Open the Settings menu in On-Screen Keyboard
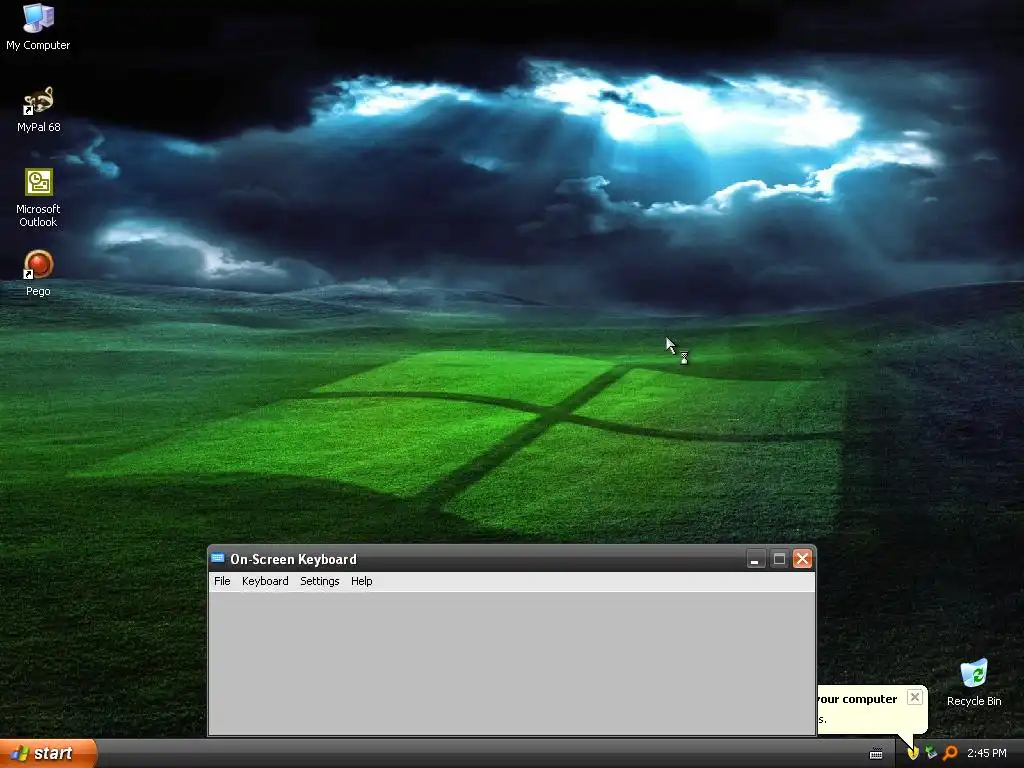 pyautogui.click(x=319, y=581)
